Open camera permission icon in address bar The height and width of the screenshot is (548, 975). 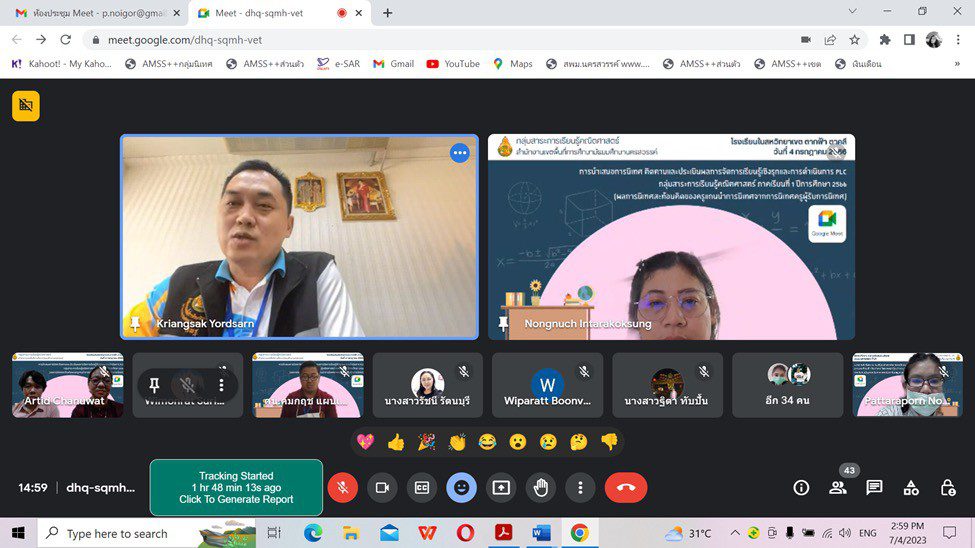click(806, 40)
